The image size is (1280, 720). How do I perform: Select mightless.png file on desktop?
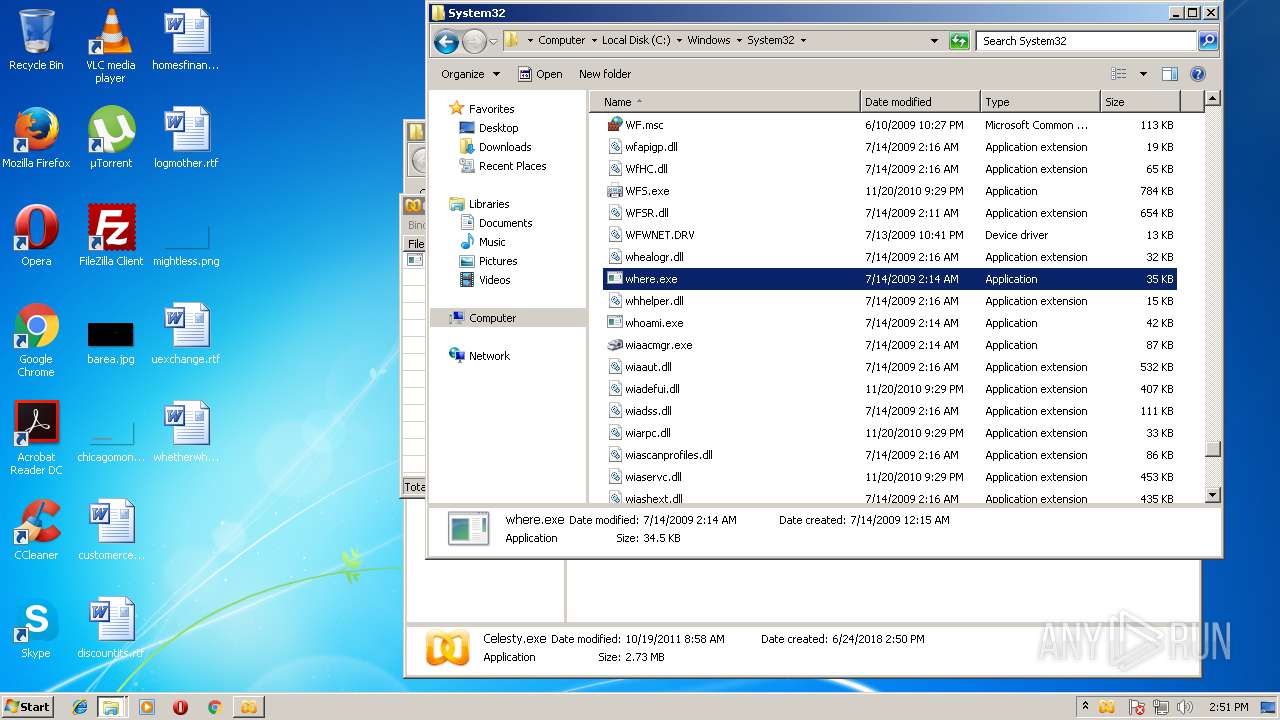[x=186, y=245]
